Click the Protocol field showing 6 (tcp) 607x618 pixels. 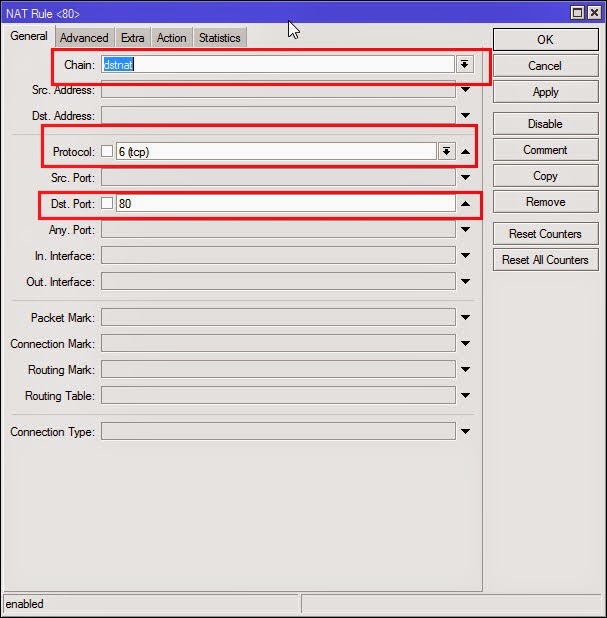click(276, 151)
